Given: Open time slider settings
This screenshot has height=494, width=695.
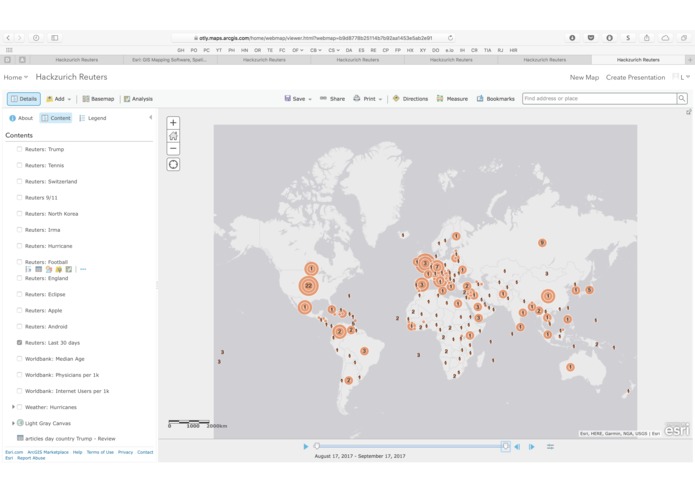Looking at the screenshot, I should click(x=550, y=447).
